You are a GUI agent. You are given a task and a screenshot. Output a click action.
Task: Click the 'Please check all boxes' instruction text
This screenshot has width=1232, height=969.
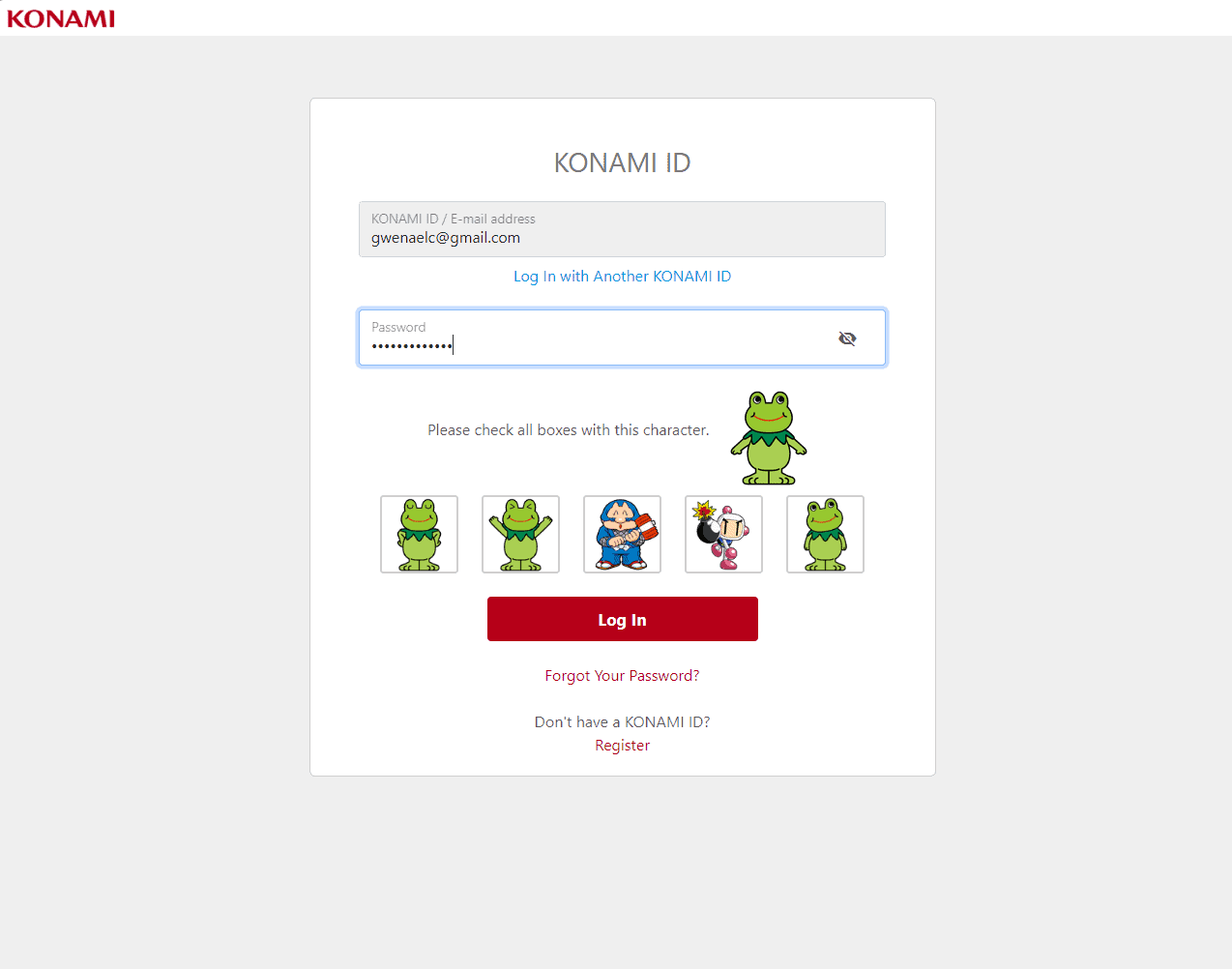point(569,430)
